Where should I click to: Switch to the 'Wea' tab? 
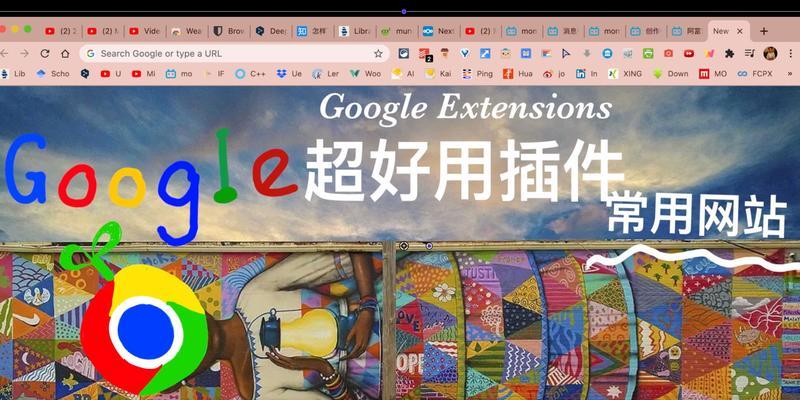[187, 31]
